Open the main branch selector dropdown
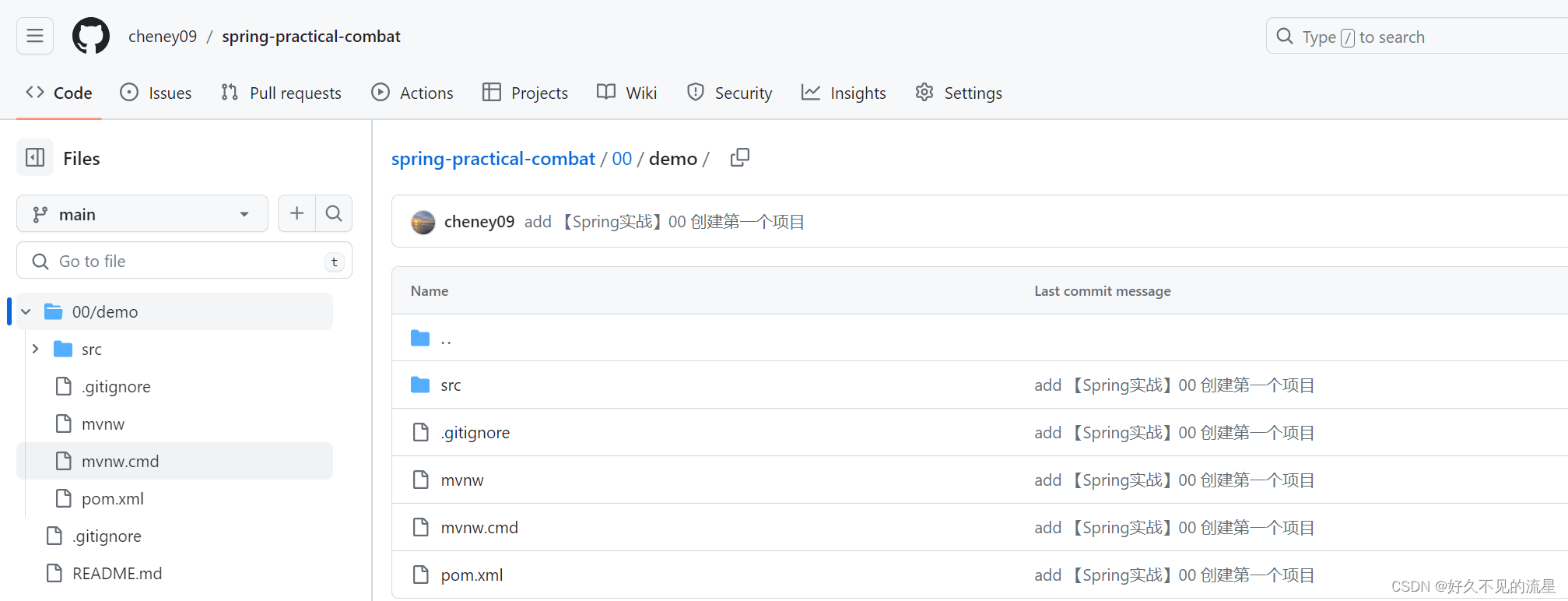The image size is (1568, 601). tap(142, 214)
